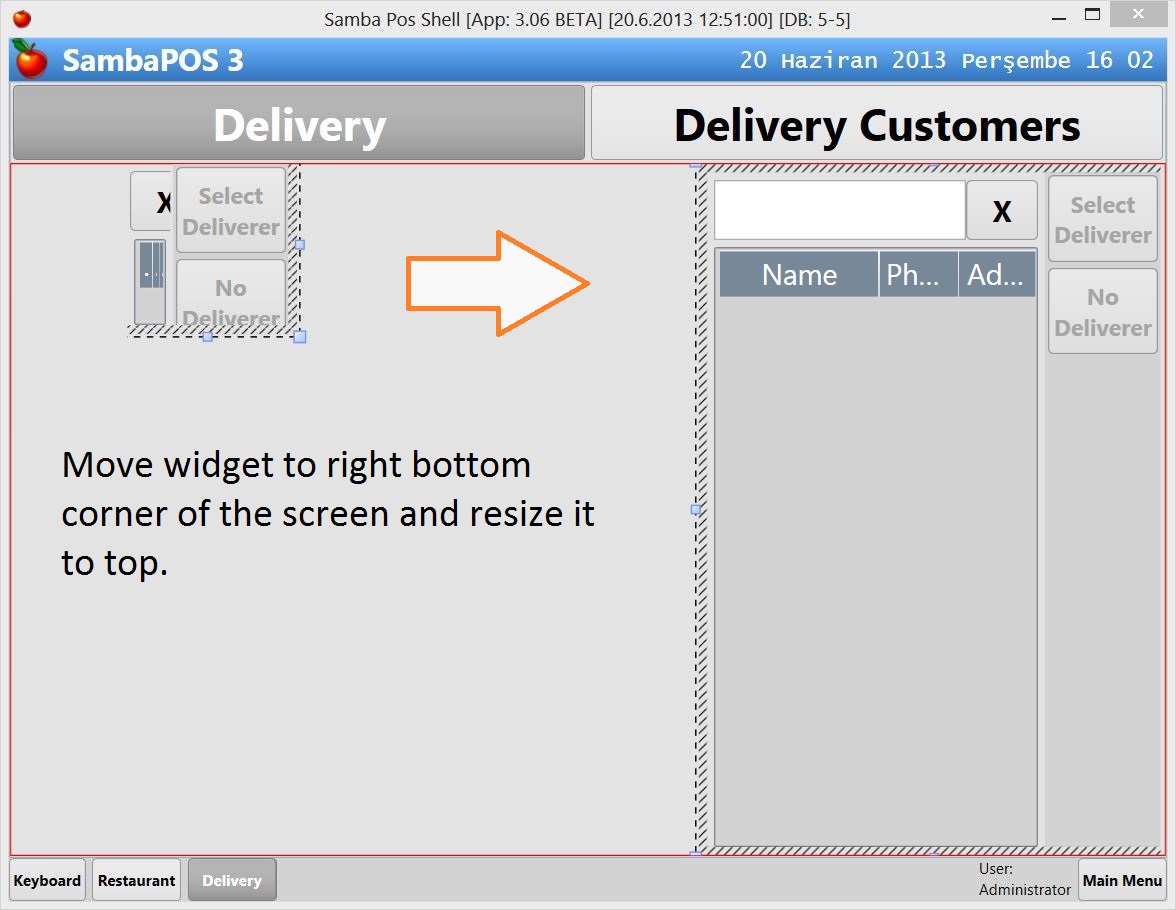Click left-edge resize handle of large widget
This screenshot has height=910, width=1176.
tap(696, 509)
